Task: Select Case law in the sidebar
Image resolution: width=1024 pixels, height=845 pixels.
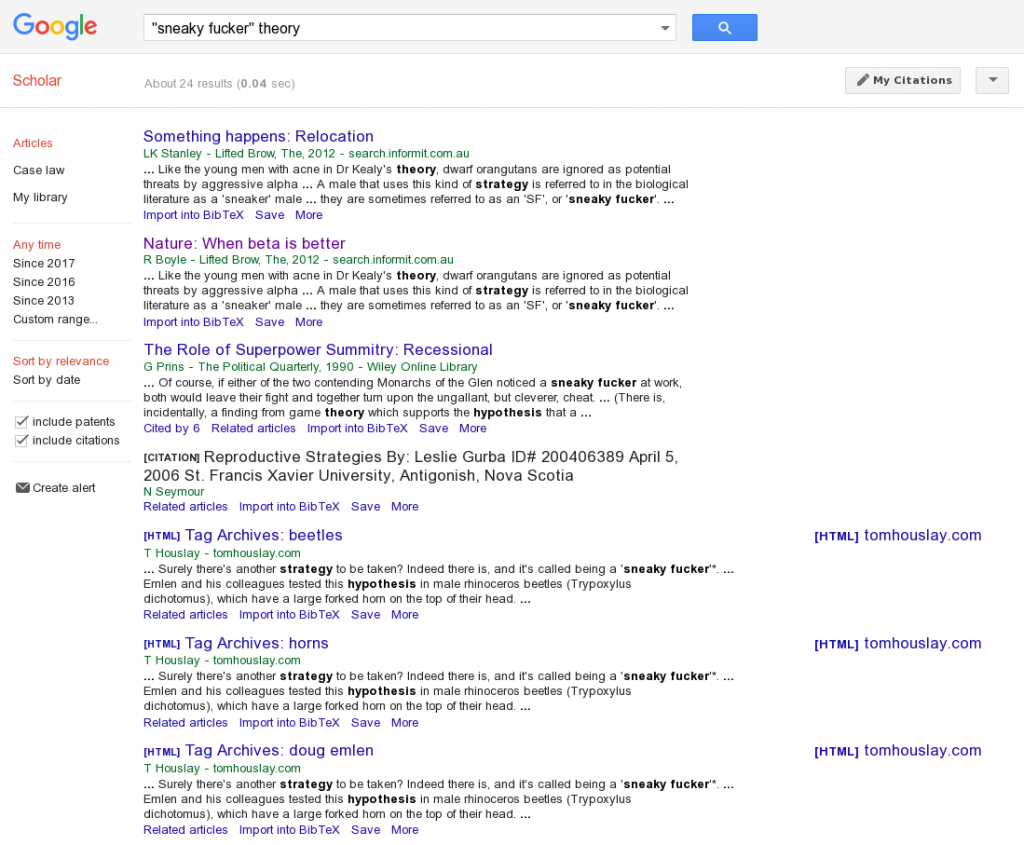Action: pyautogui.click(x=39, y=170)
